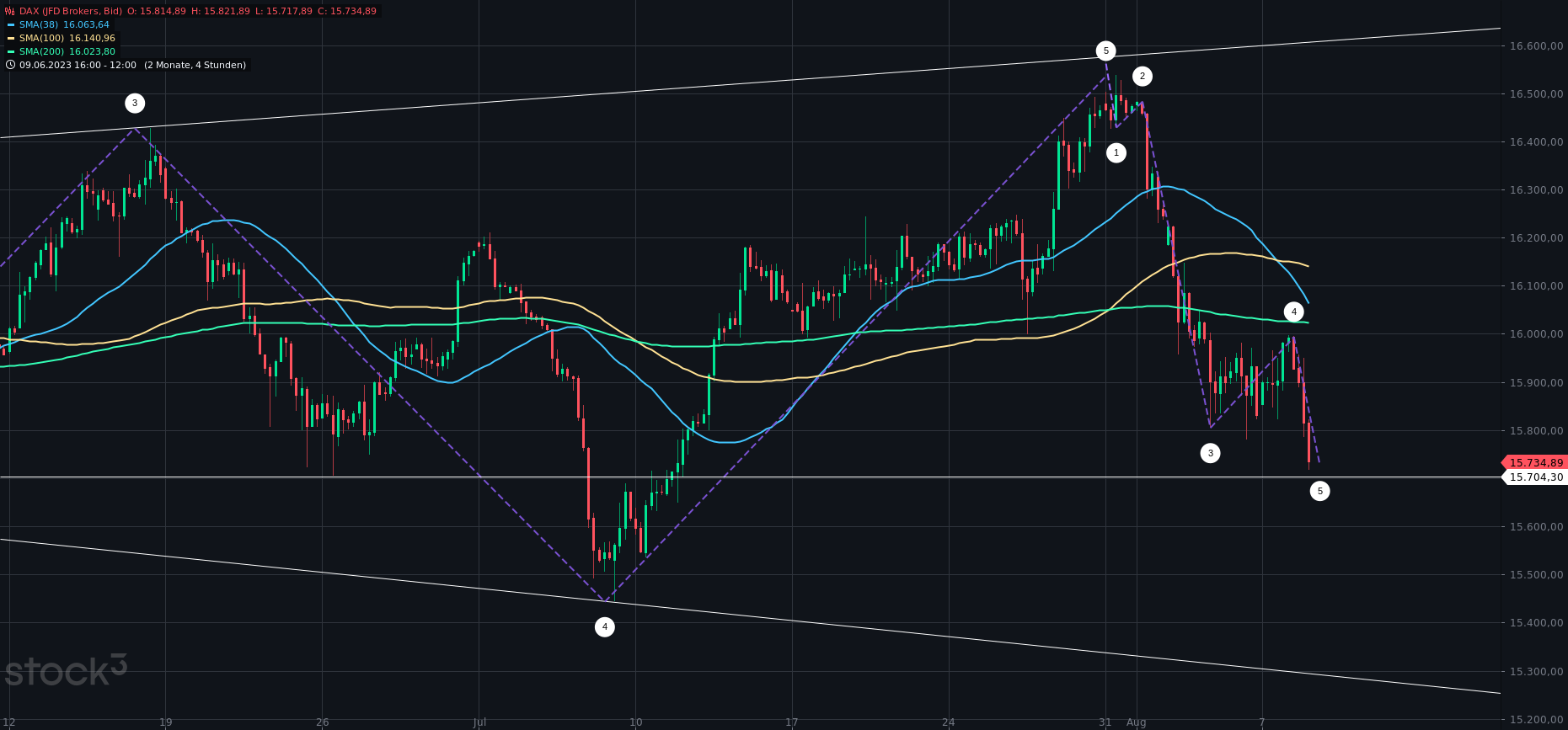Click wave marker 4 above the green SMA(200)
This screenshot has width=1568, height=730.
pos(1293,312)
